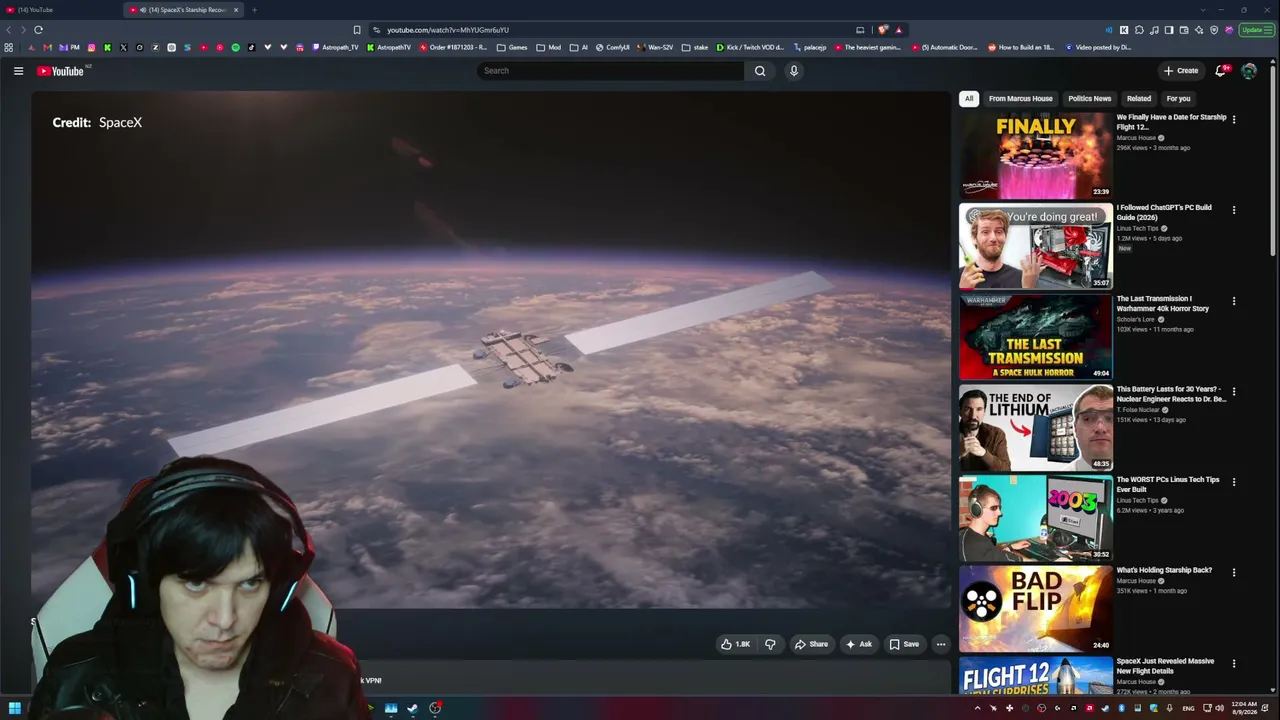Open 'I Followed ChatGPT's PC Build Guide' title
The height and width of the screenshot is (720, 1280).
(1164, 212)
